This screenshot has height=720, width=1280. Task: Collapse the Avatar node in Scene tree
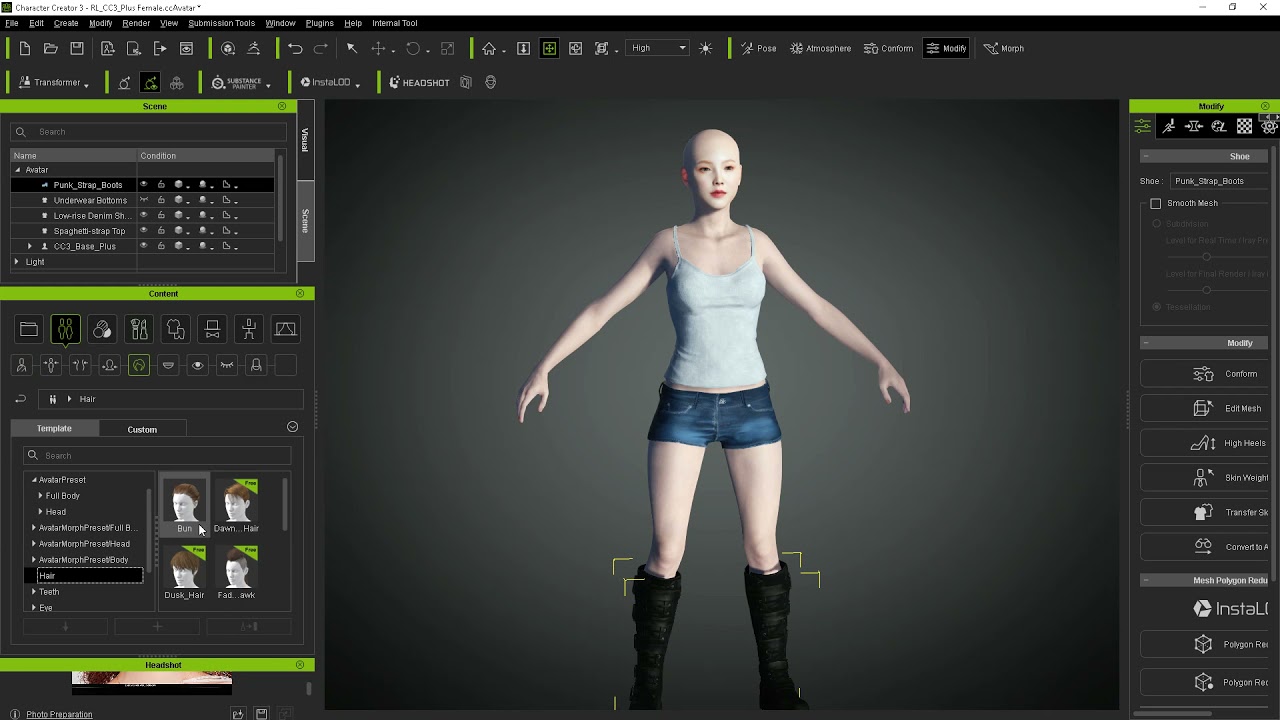click(x=16, y=170)
